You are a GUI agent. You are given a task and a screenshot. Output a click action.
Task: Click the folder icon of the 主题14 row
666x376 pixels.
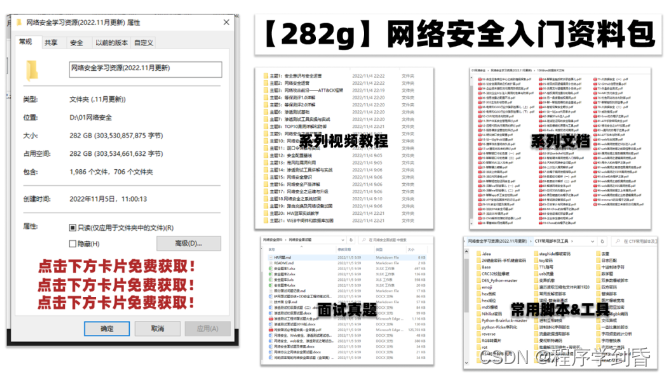266,170
